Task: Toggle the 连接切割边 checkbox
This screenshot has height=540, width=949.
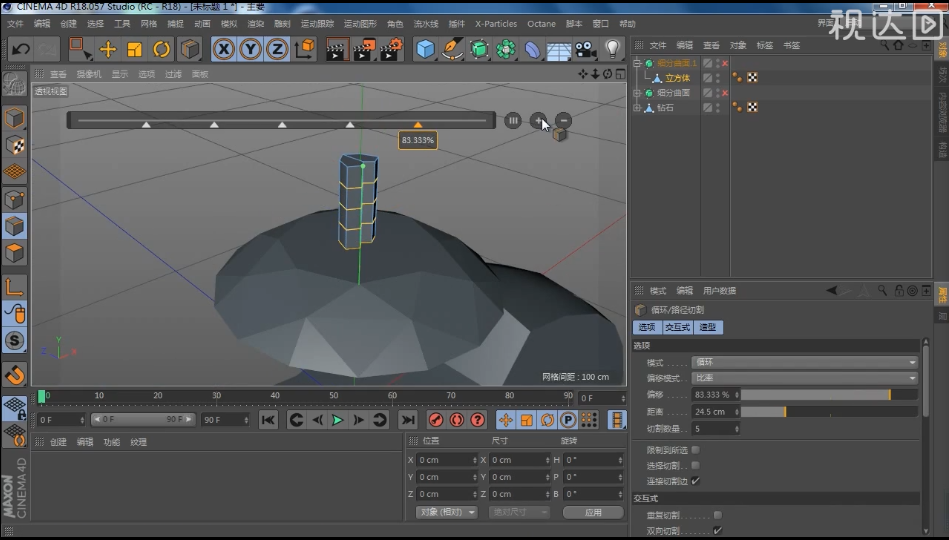Action: click(x=695, y=481)
